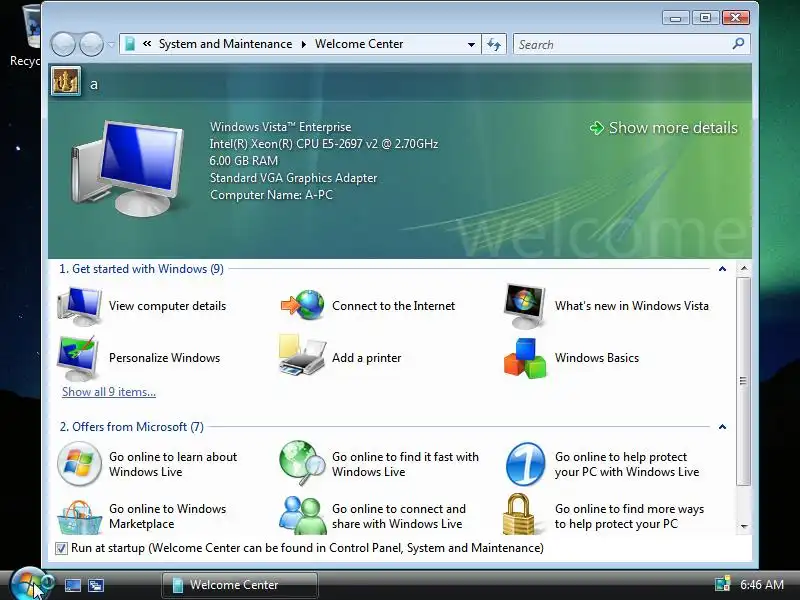This screenshot has width=800, height=600.
Task: Go forward with the Forward arrow button
Action: click(x=91, y=44)
